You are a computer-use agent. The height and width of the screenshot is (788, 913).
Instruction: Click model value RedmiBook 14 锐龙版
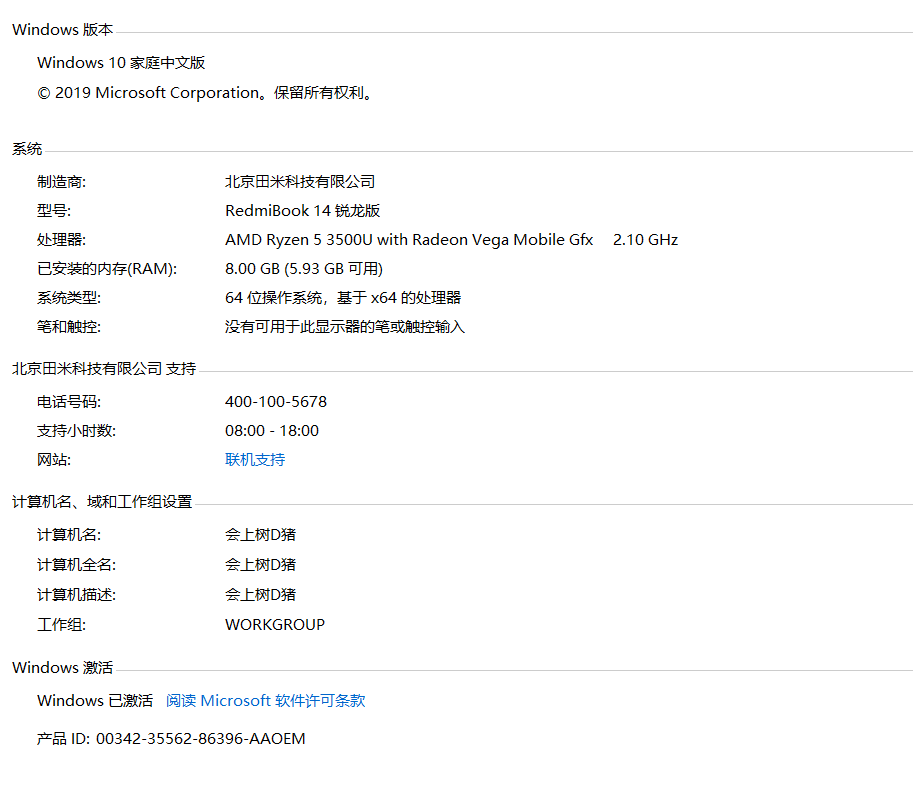click(x=303, y=211)
